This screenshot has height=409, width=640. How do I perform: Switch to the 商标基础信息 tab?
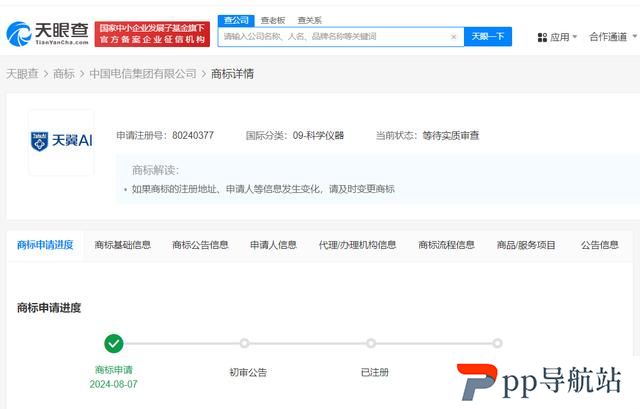(x=123, y=245)
